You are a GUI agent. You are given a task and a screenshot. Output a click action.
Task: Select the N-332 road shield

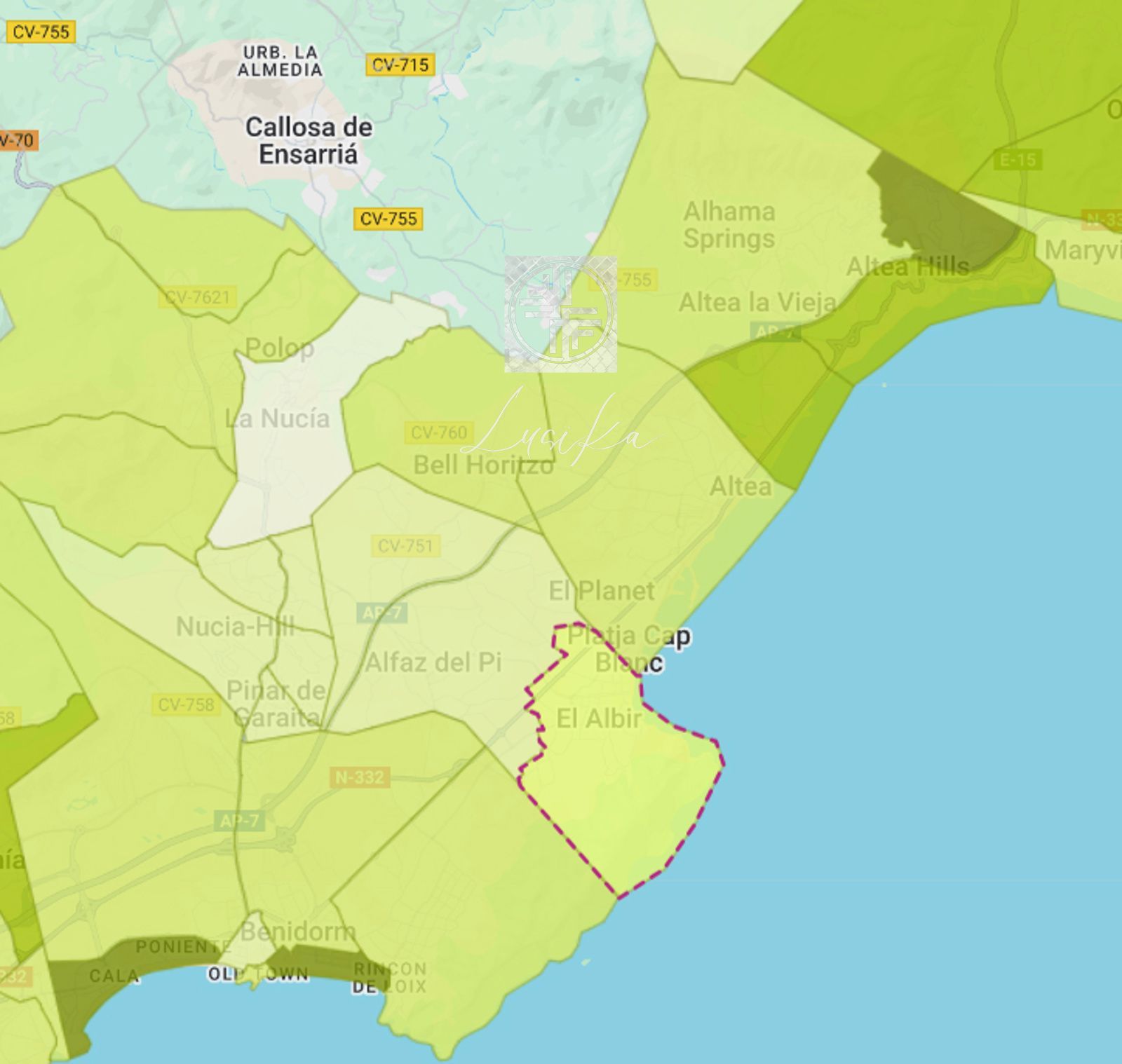(359, 777)
